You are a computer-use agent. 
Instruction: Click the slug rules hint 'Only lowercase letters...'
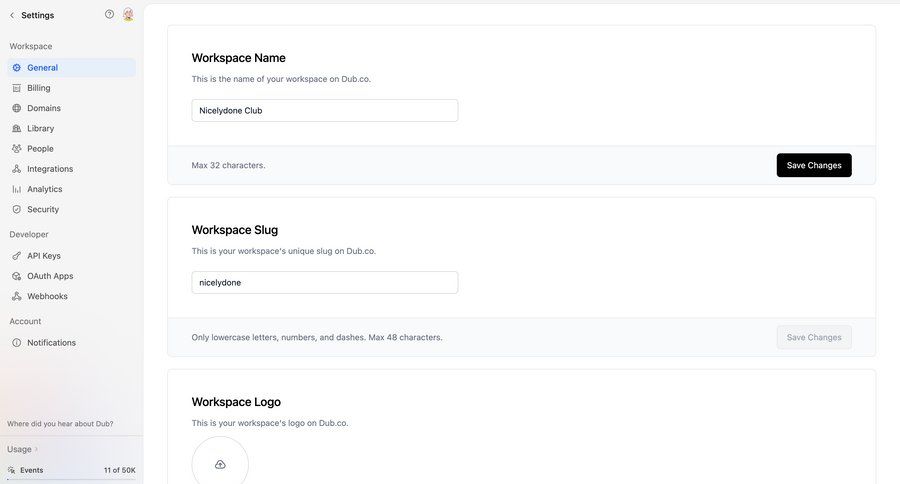click(x=317, y=338)
